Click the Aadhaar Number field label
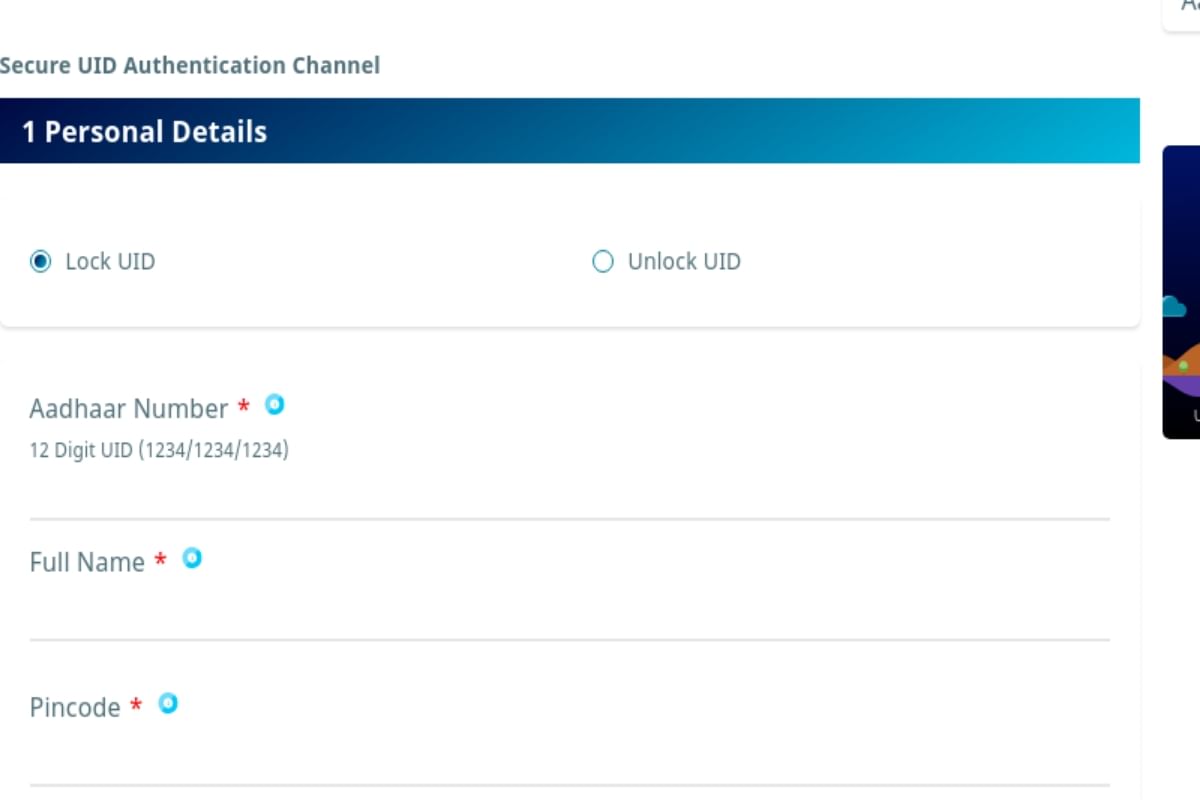Image resolution: width=1200 pixels, height=800 pixels. pos(129,409)
